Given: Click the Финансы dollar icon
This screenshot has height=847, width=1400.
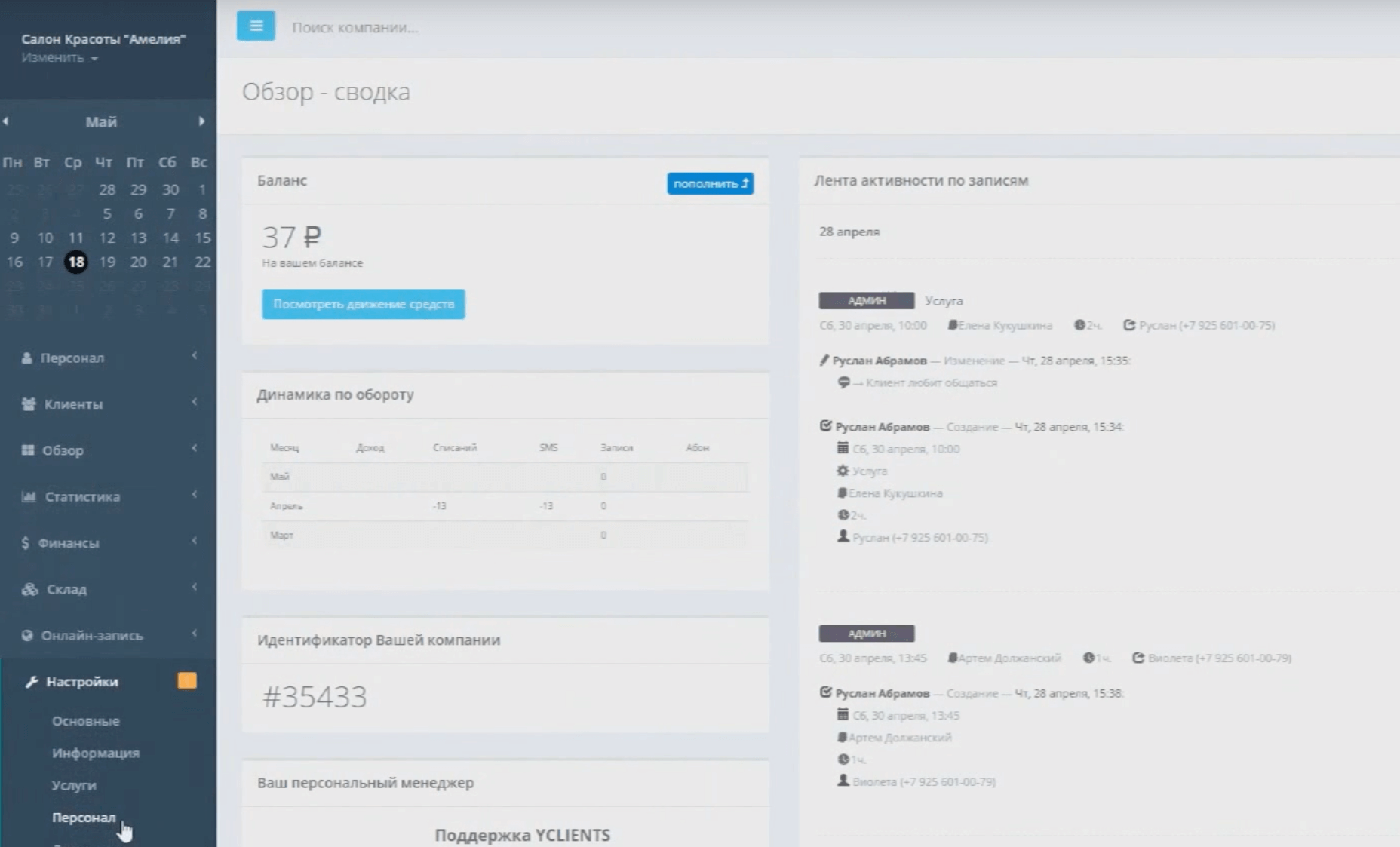Looking at the screenshot, I should coord(25,543).
